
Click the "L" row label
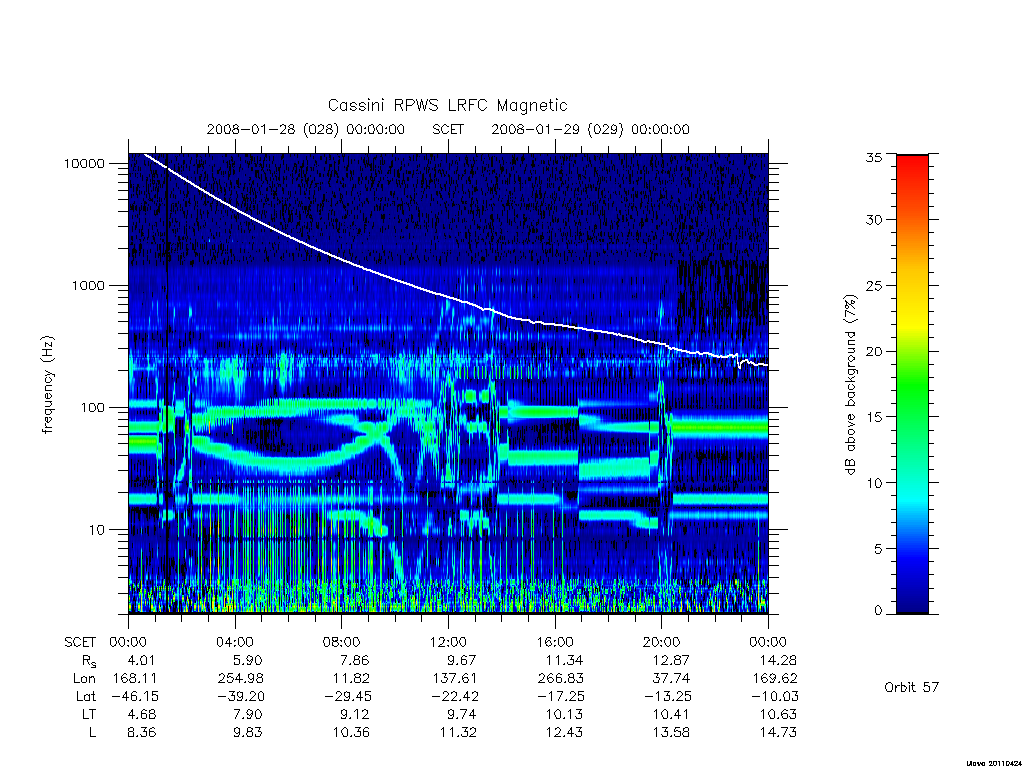92,732
